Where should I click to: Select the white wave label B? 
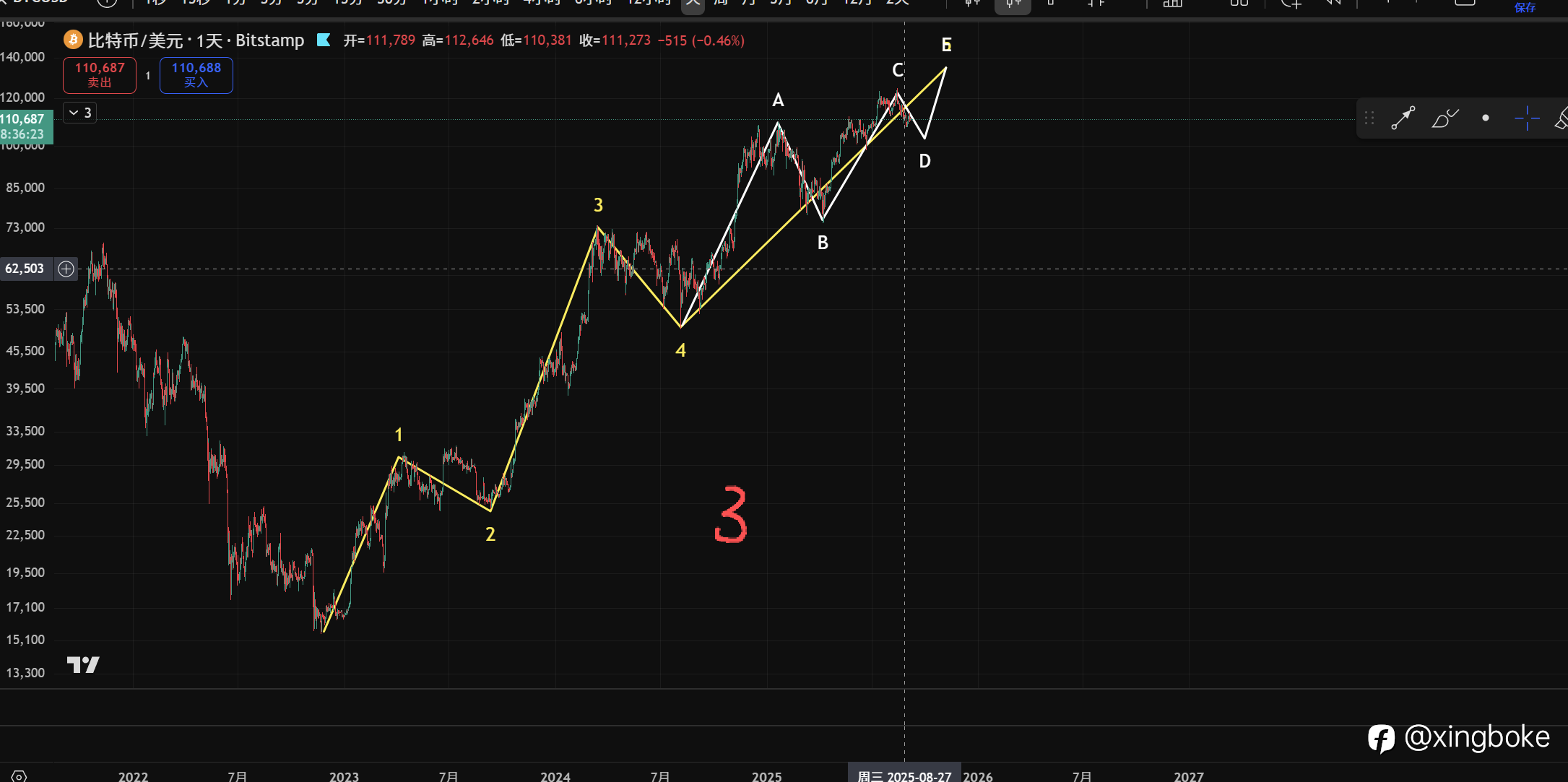tap(823, 243)
